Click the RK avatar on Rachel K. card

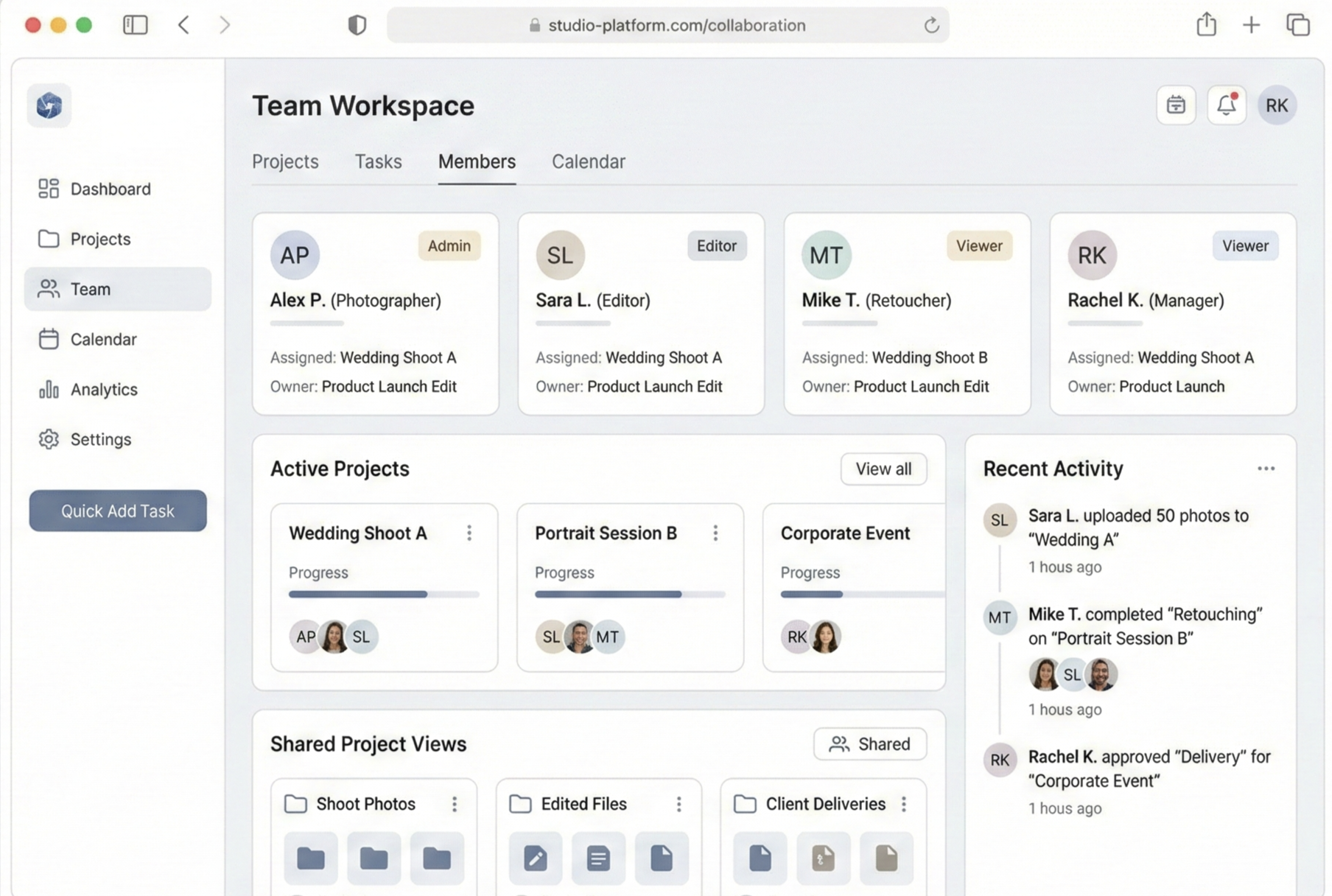coord(1092,255)
